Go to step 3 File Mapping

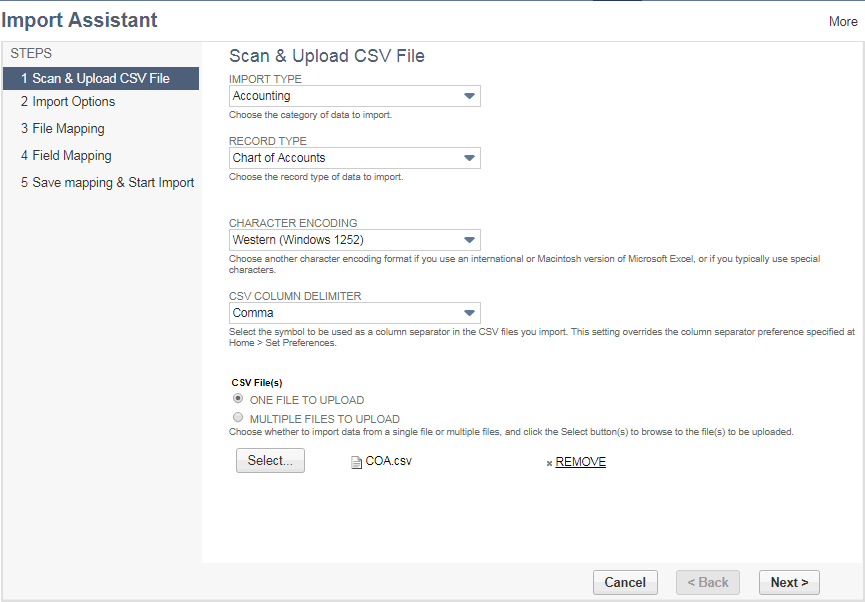[62, 128]
